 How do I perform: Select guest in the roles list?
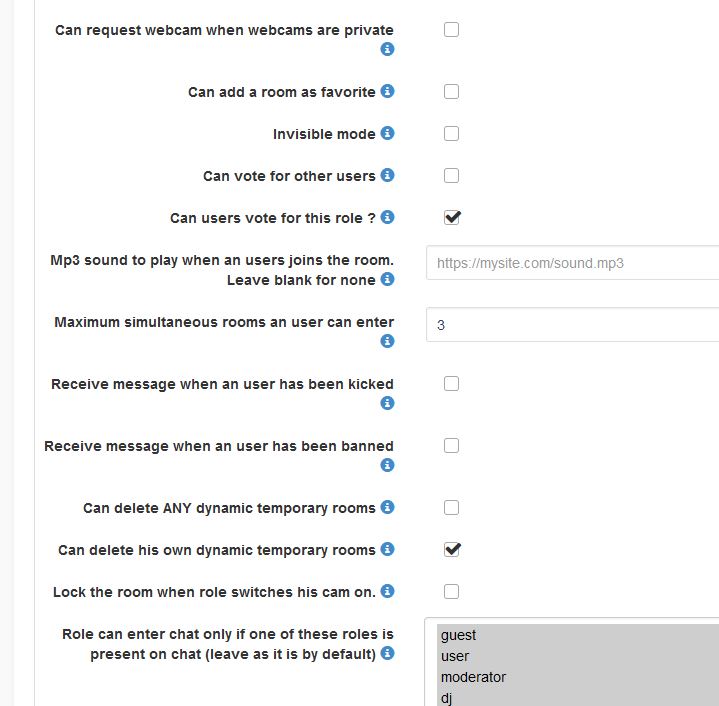click(459, 635)
